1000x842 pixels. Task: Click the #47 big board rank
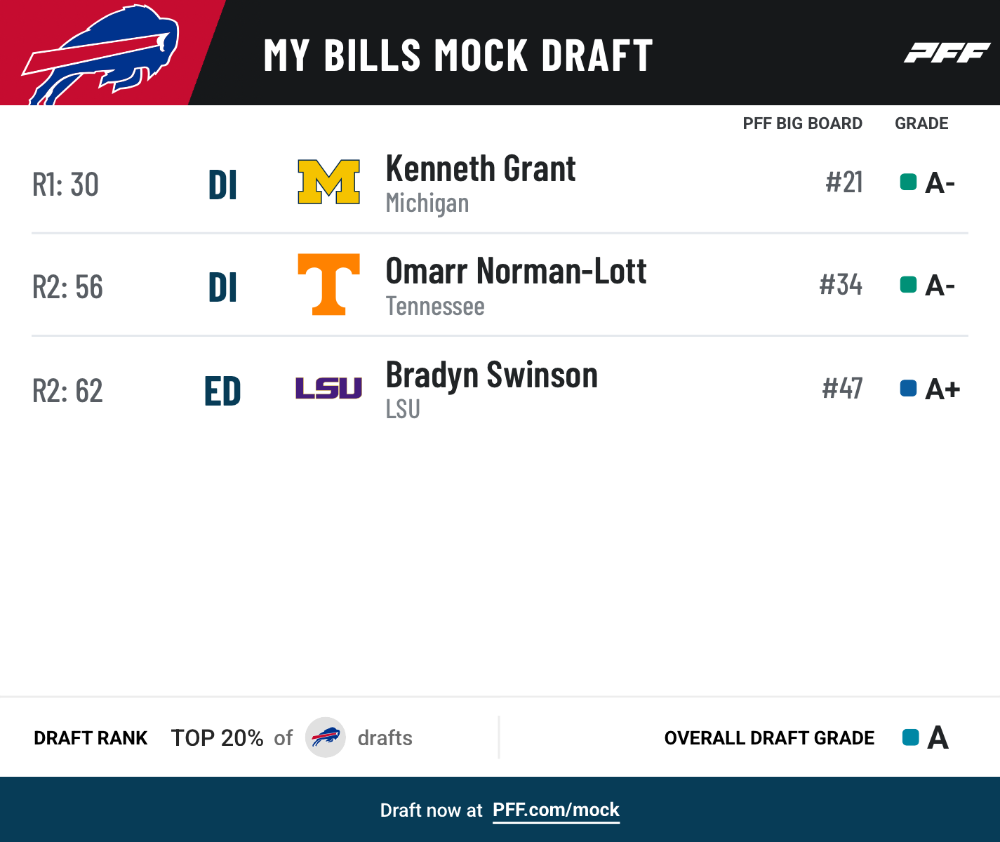842,388
